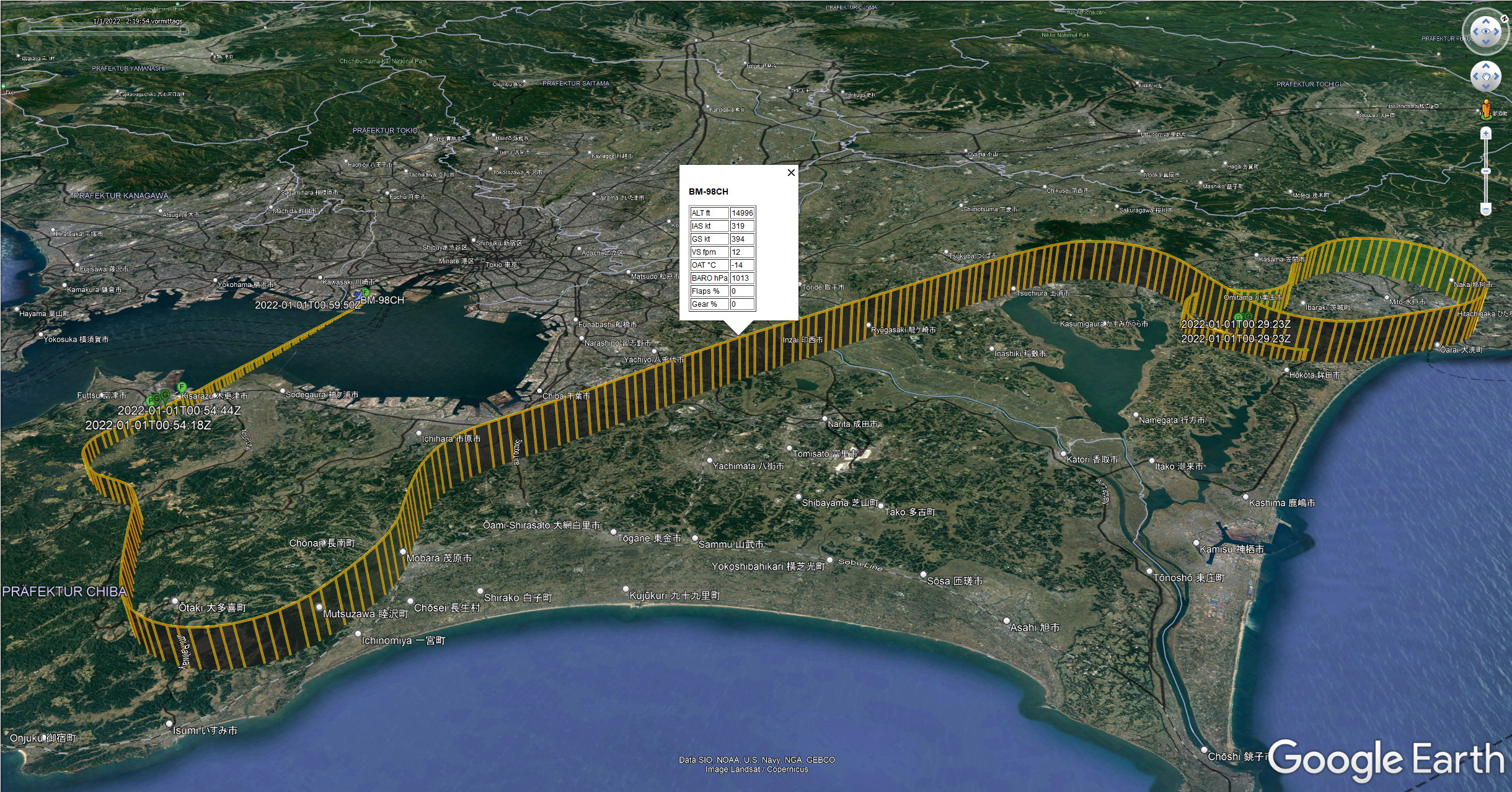The height and width of the screenshot is (792, 1512).
Task: Click the green F pin near Kisarazu
Action: [x=182, y=387]
